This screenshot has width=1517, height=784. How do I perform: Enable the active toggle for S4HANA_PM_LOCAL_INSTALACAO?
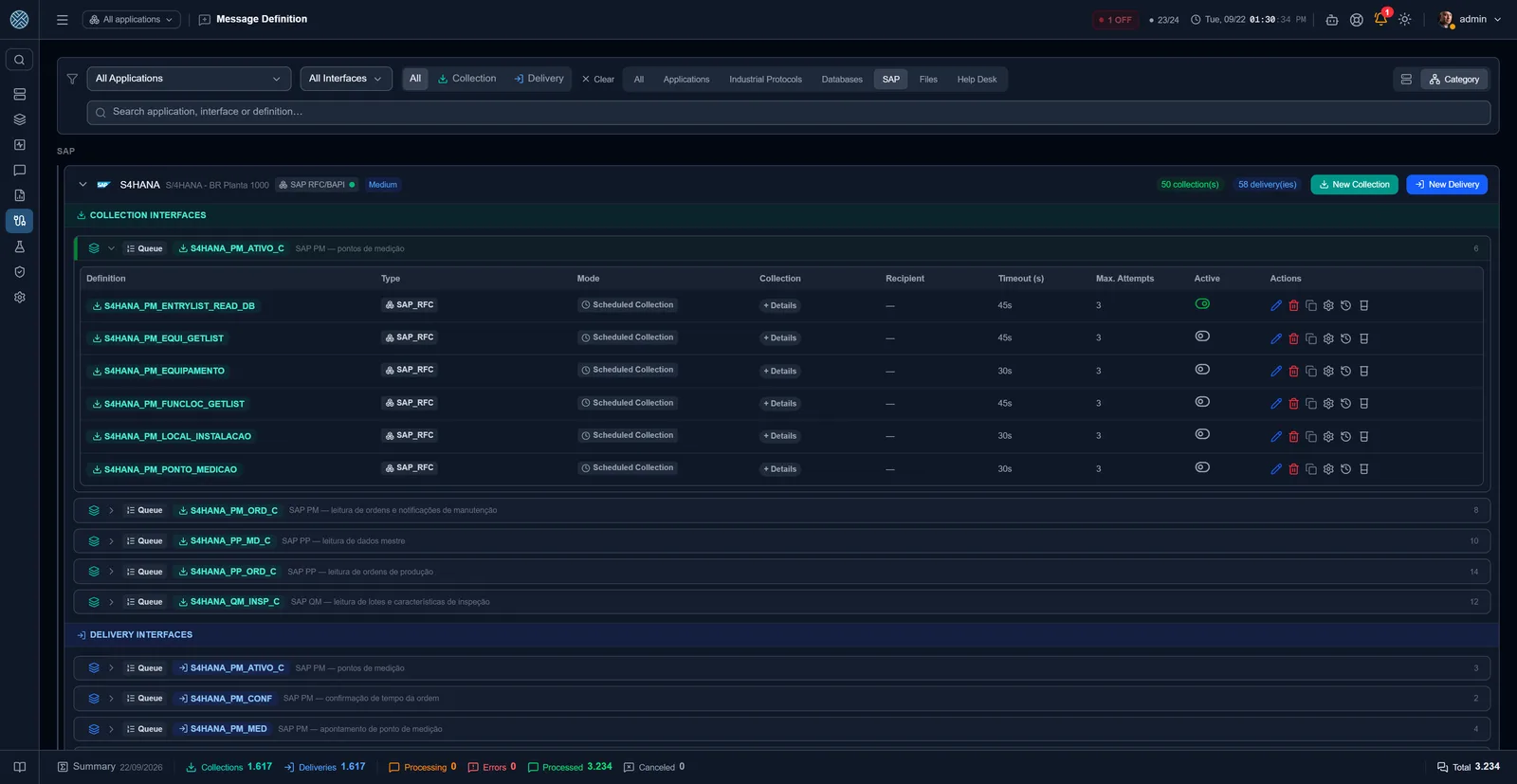click(1202, 434)
